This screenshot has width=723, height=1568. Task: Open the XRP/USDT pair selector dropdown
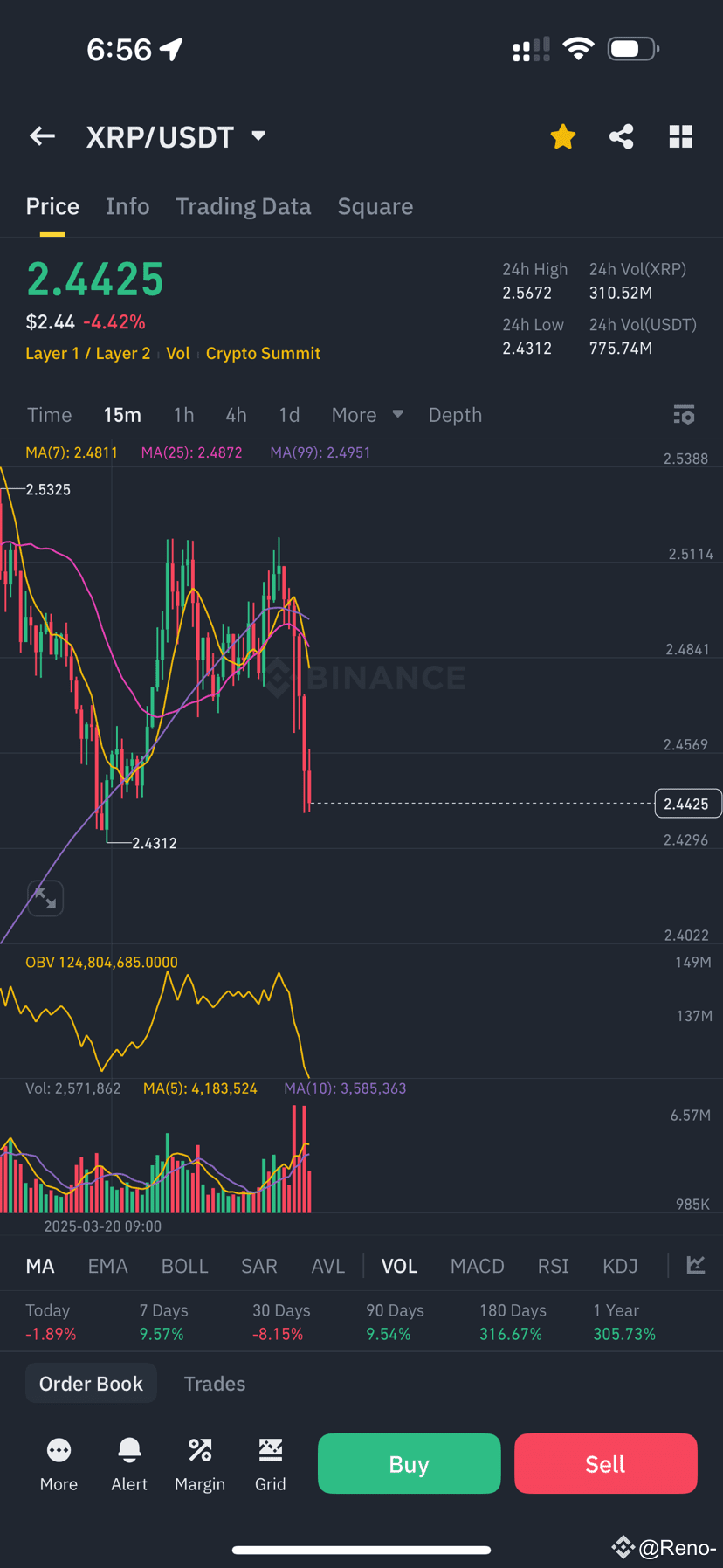[176, 137]
